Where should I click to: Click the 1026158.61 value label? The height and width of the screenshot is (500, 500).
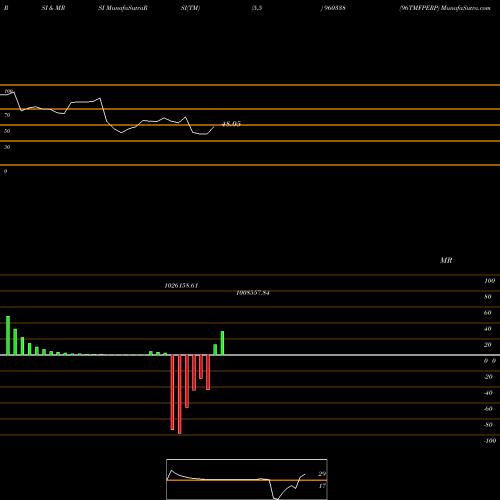181,286
